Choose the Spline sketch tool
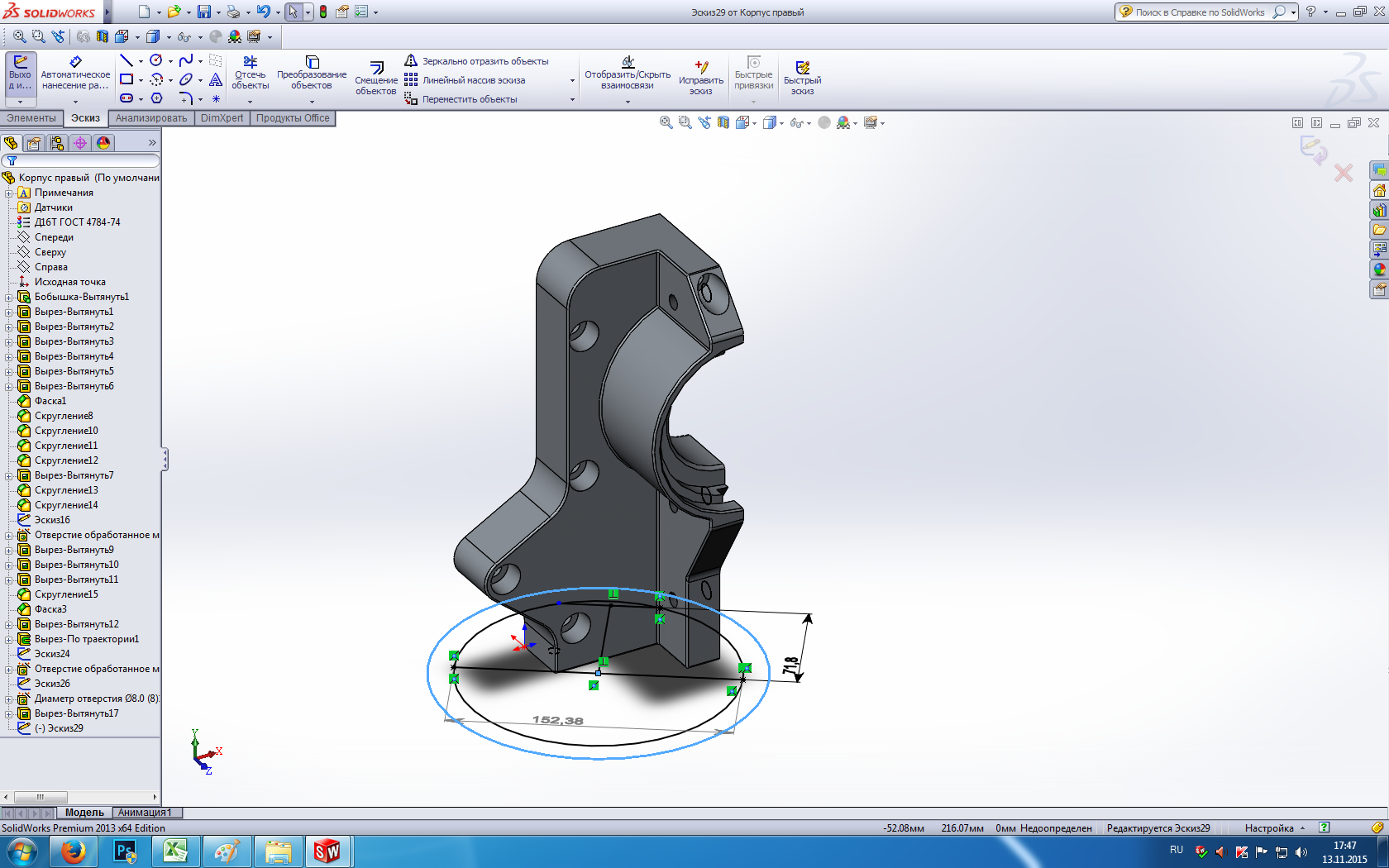Screen dimensions: 1389x868 [186, 61]
